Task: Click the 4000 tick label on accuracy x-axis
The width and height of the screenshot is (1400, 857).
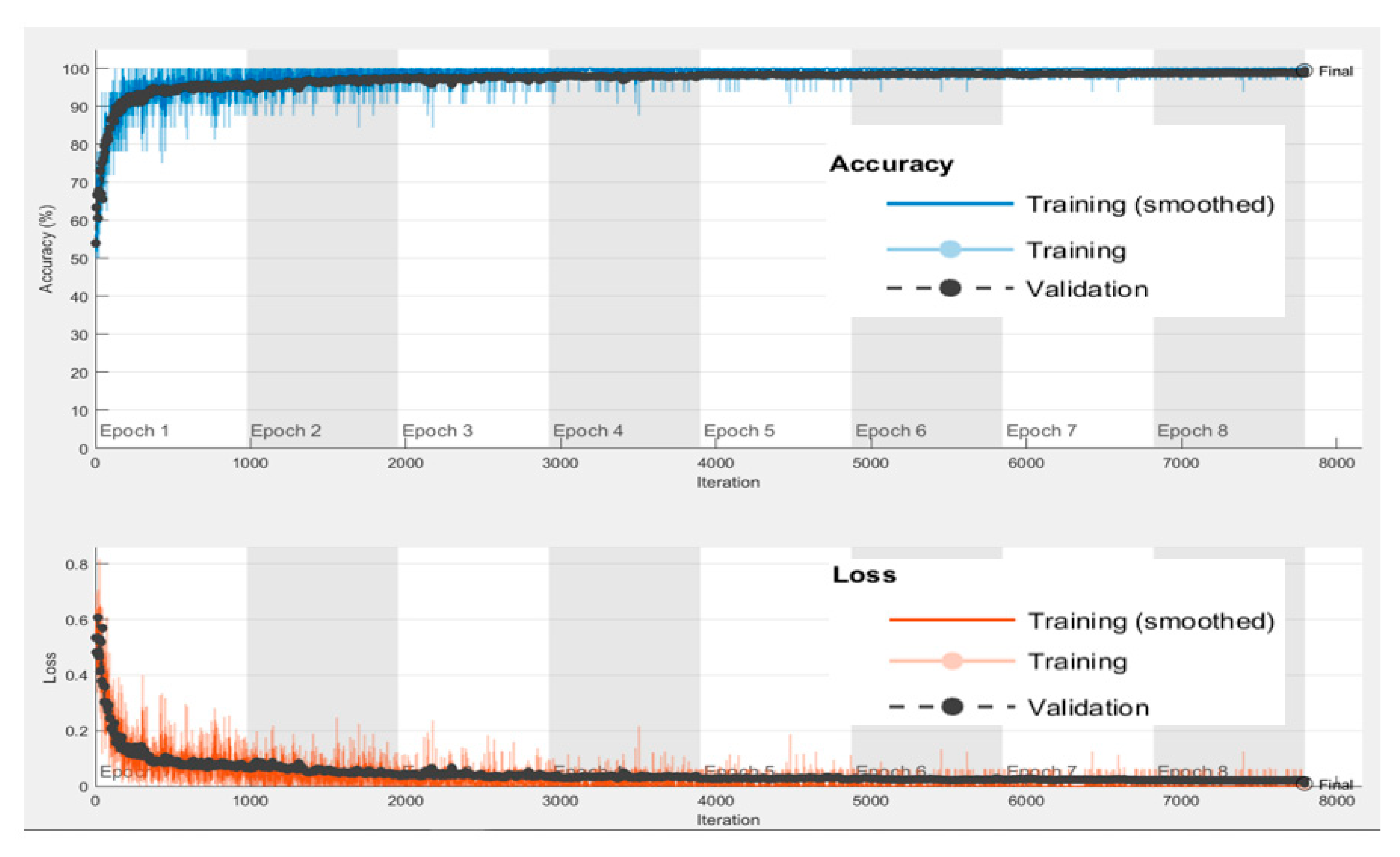Action: (715, 463)
